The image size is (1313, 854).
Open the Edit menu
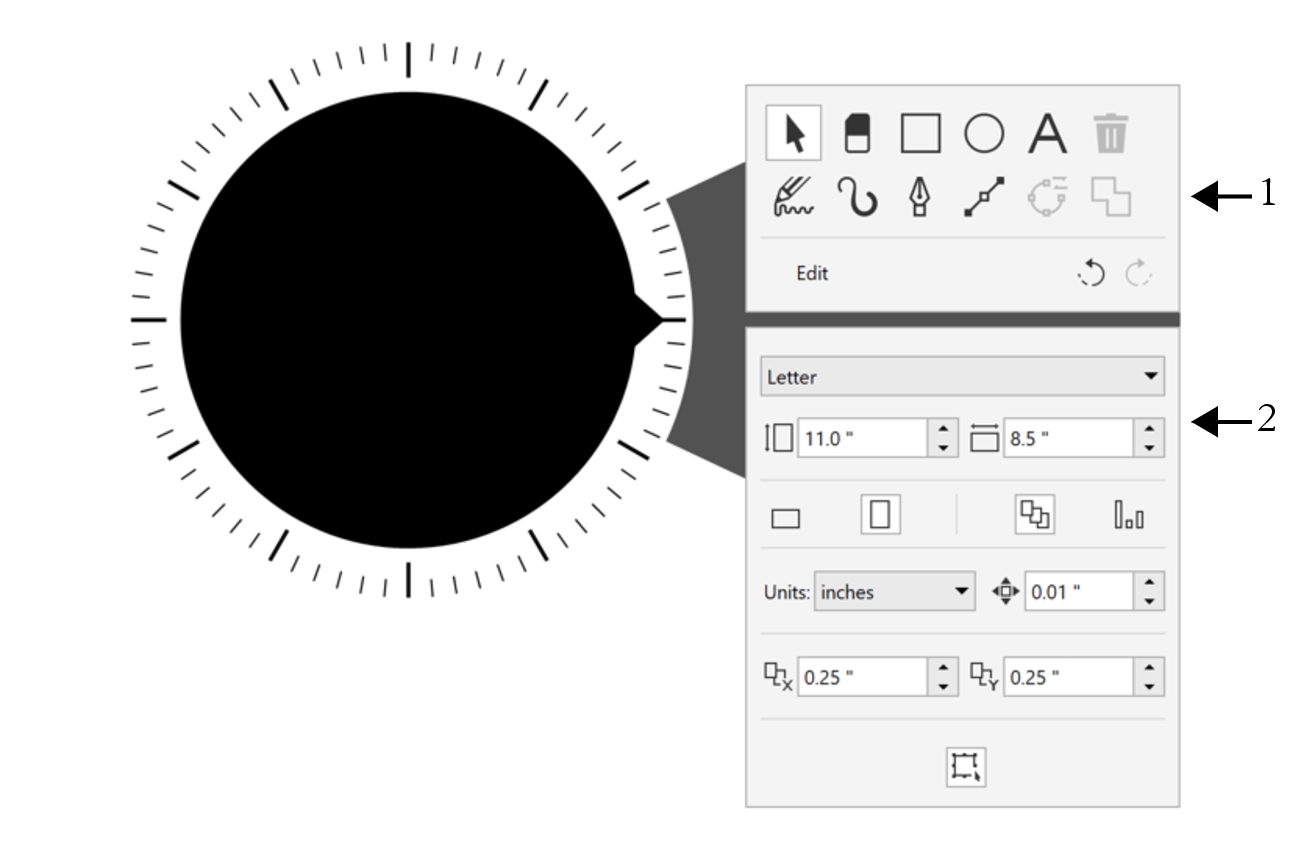tap(812, 274)
